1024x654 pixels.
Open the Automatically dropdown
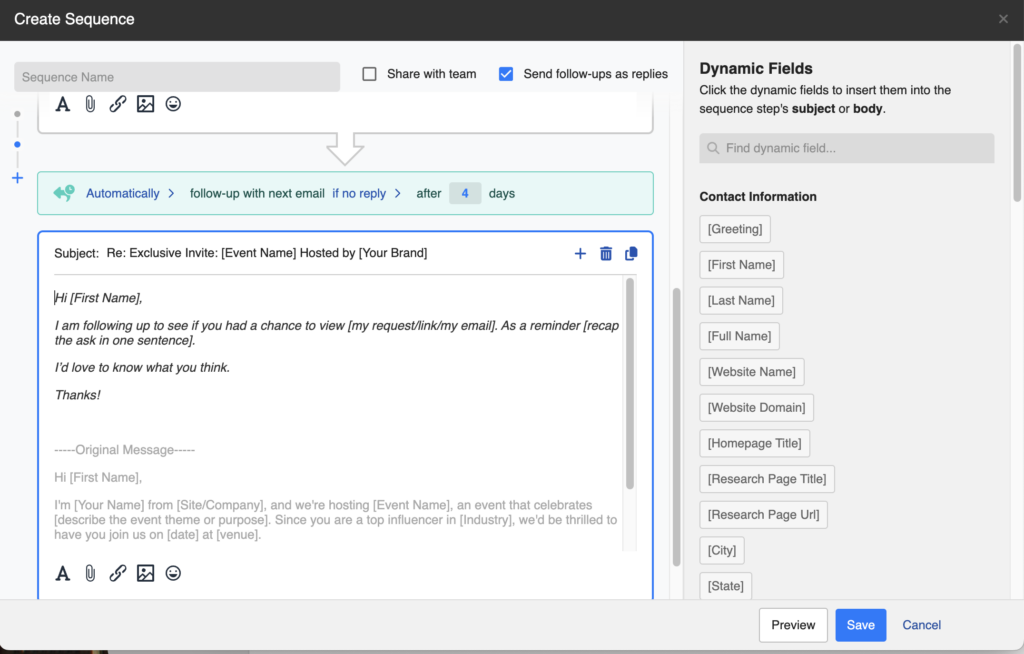point(122,192)
